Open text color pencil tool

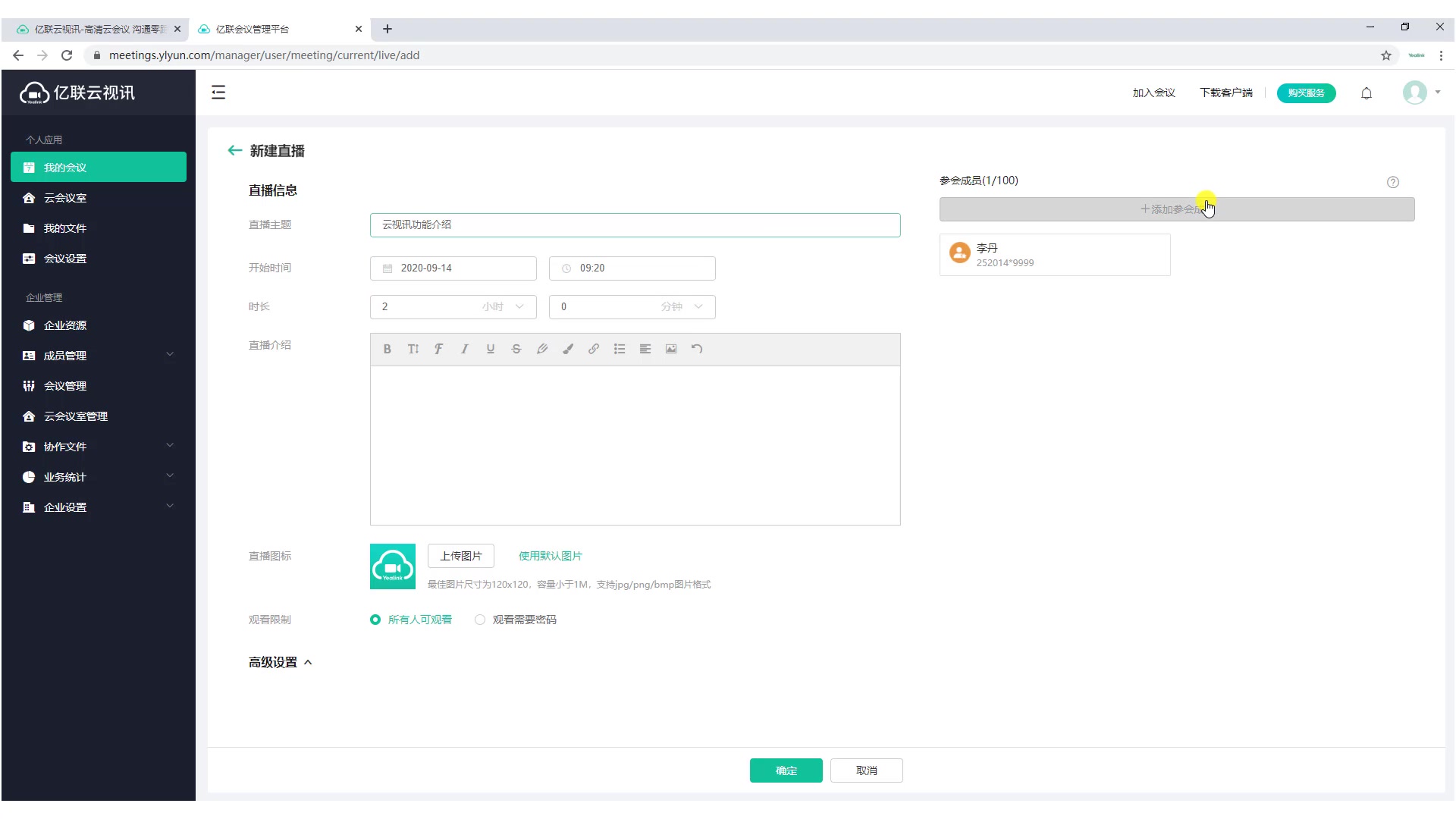541,349
